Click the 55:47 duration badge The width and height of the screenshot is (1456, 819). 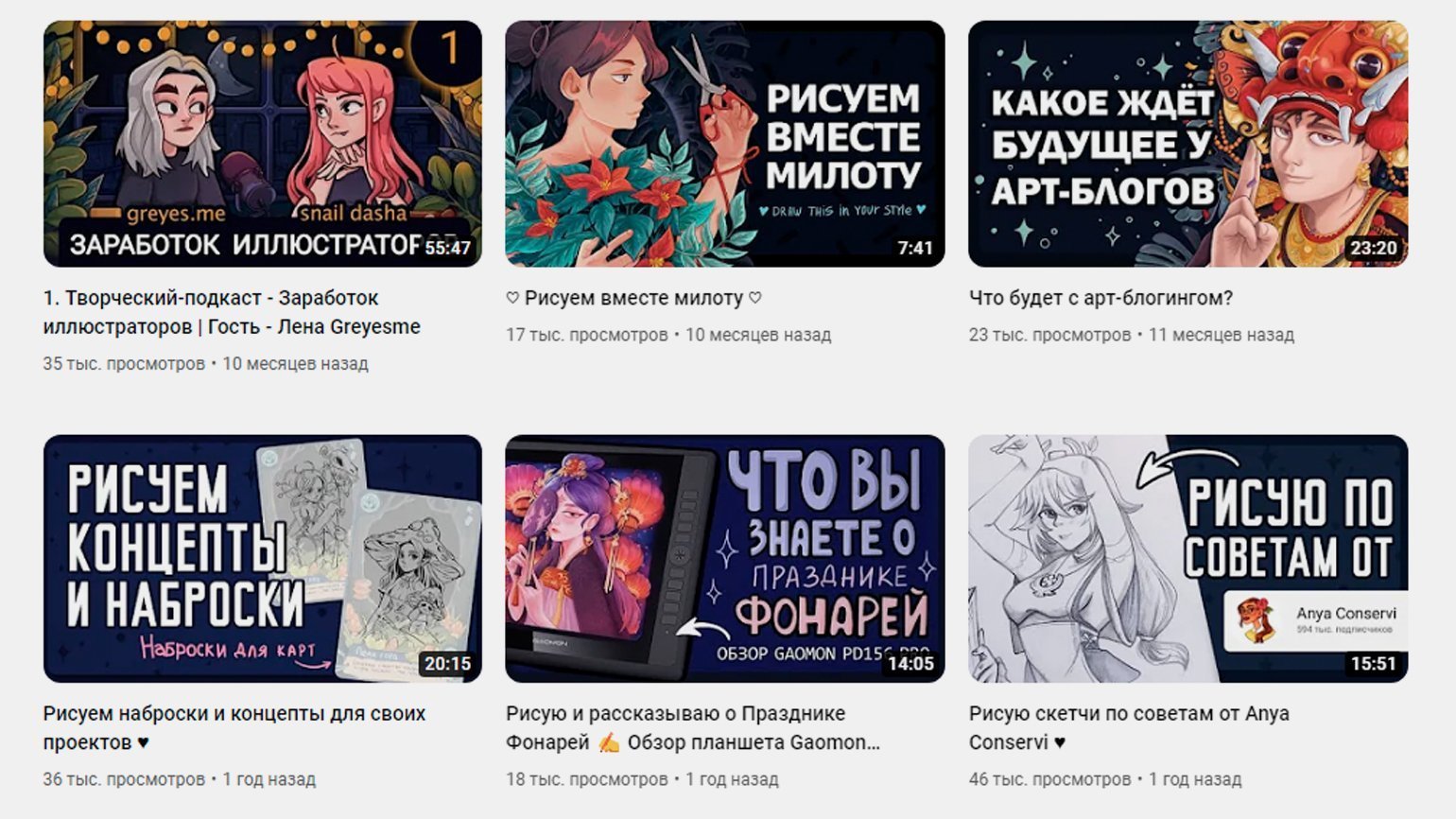click(447, 248)
